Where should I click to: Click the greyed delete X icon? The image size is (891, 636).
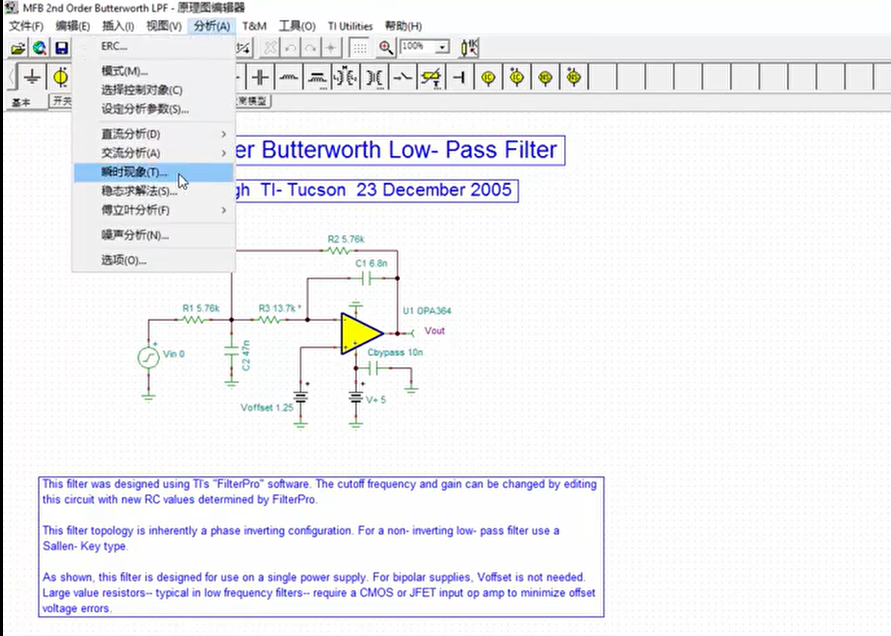pos(270,48)
